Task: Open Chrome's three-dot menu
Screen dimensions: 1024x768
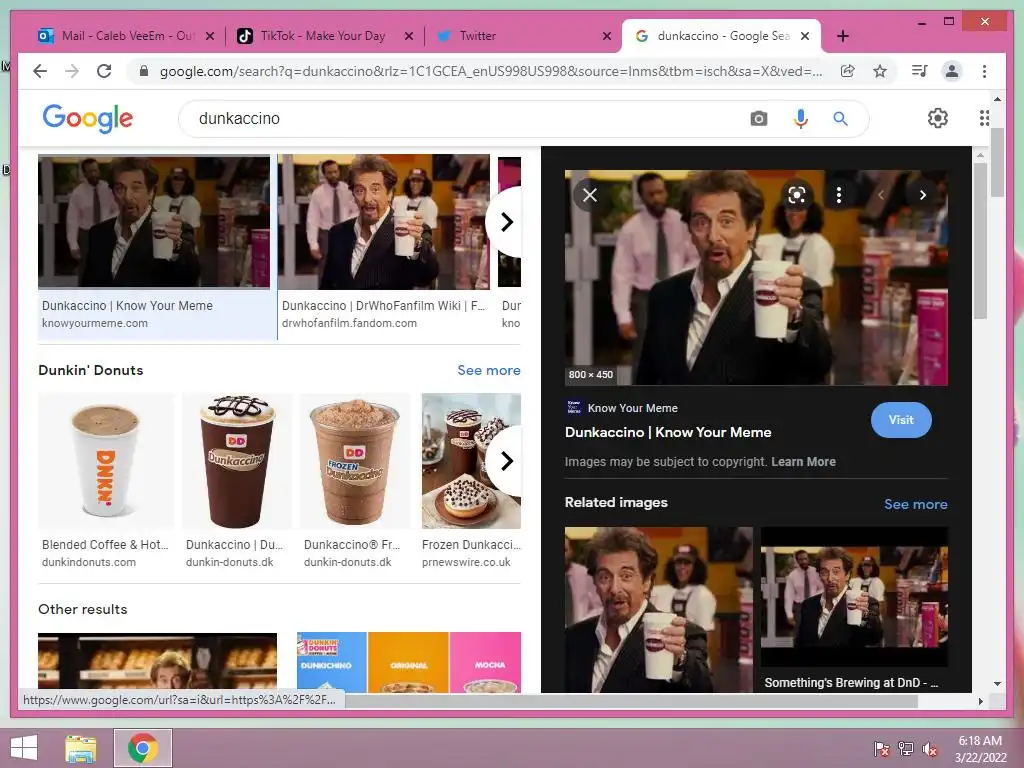Action: pyautogui.click(x=984, y=71)
